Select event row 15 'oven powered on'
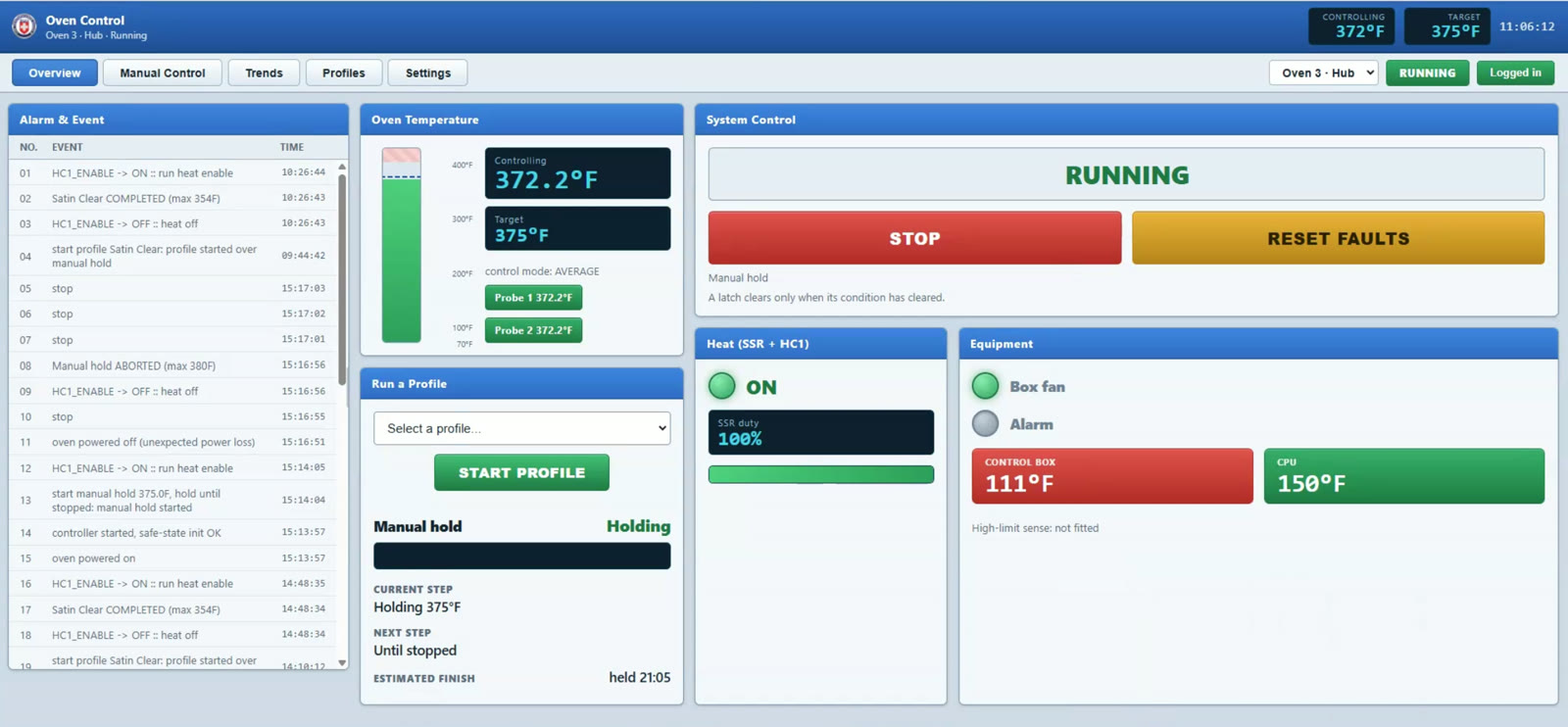1568x727 pixels. pyautogui.click(x=174, y=558)
